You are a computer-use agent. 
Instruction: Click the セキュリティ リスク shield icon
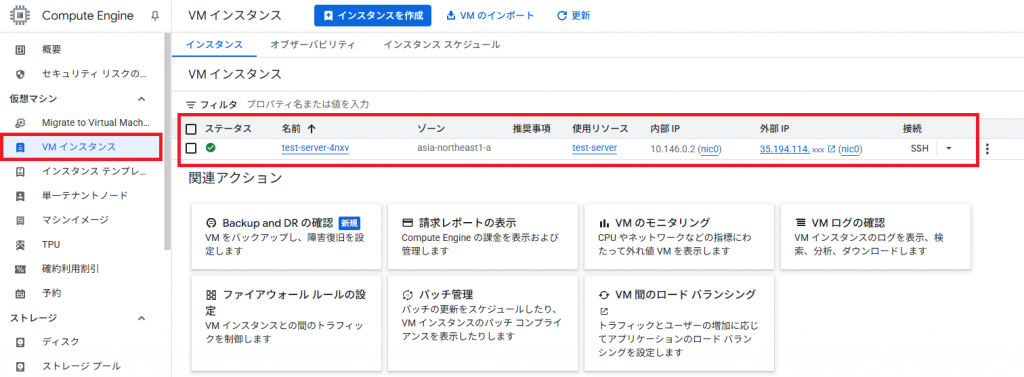click(20, 74)
